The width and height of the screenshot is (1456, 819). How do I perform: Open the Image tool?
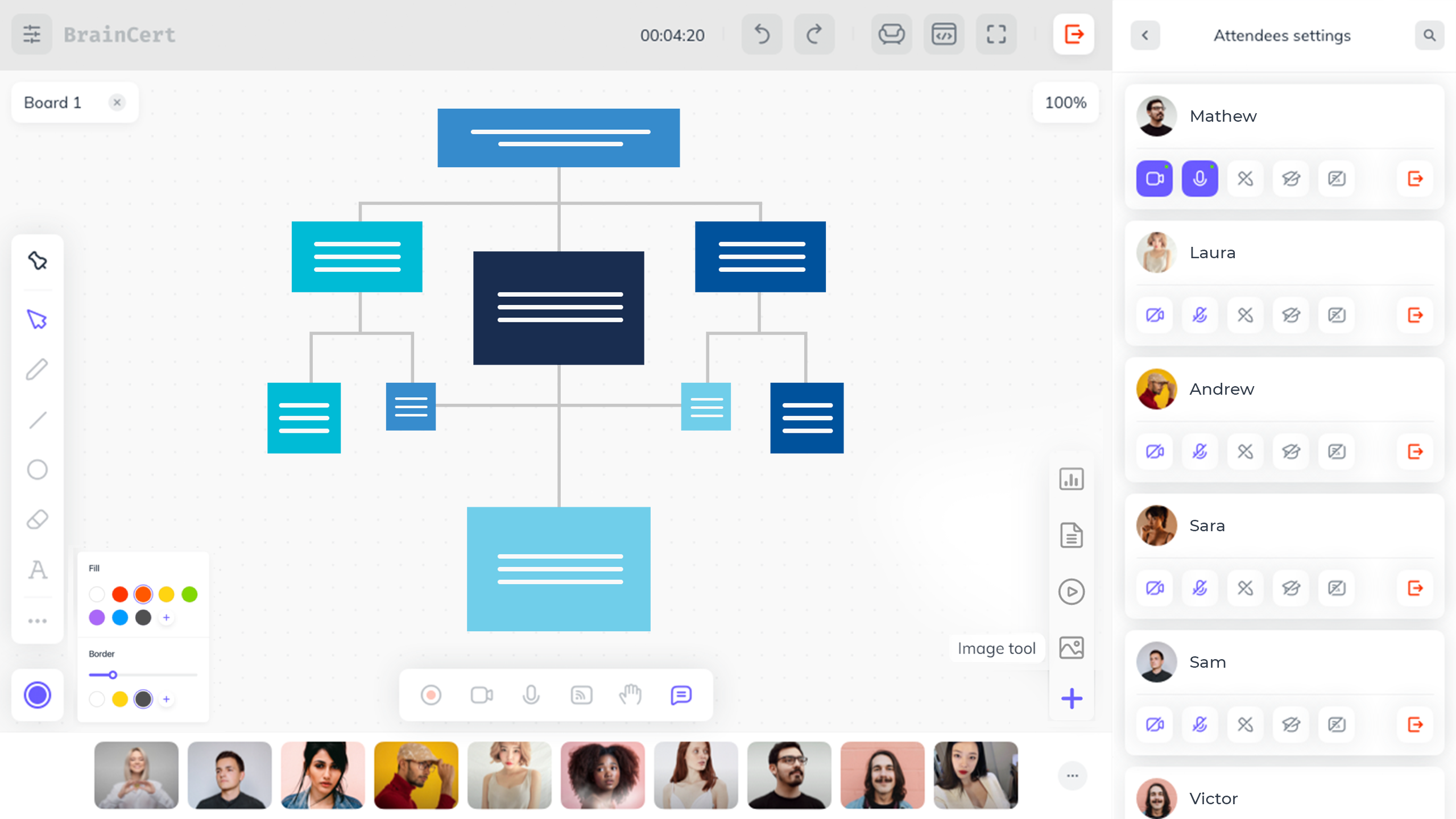coord(1072,648)
